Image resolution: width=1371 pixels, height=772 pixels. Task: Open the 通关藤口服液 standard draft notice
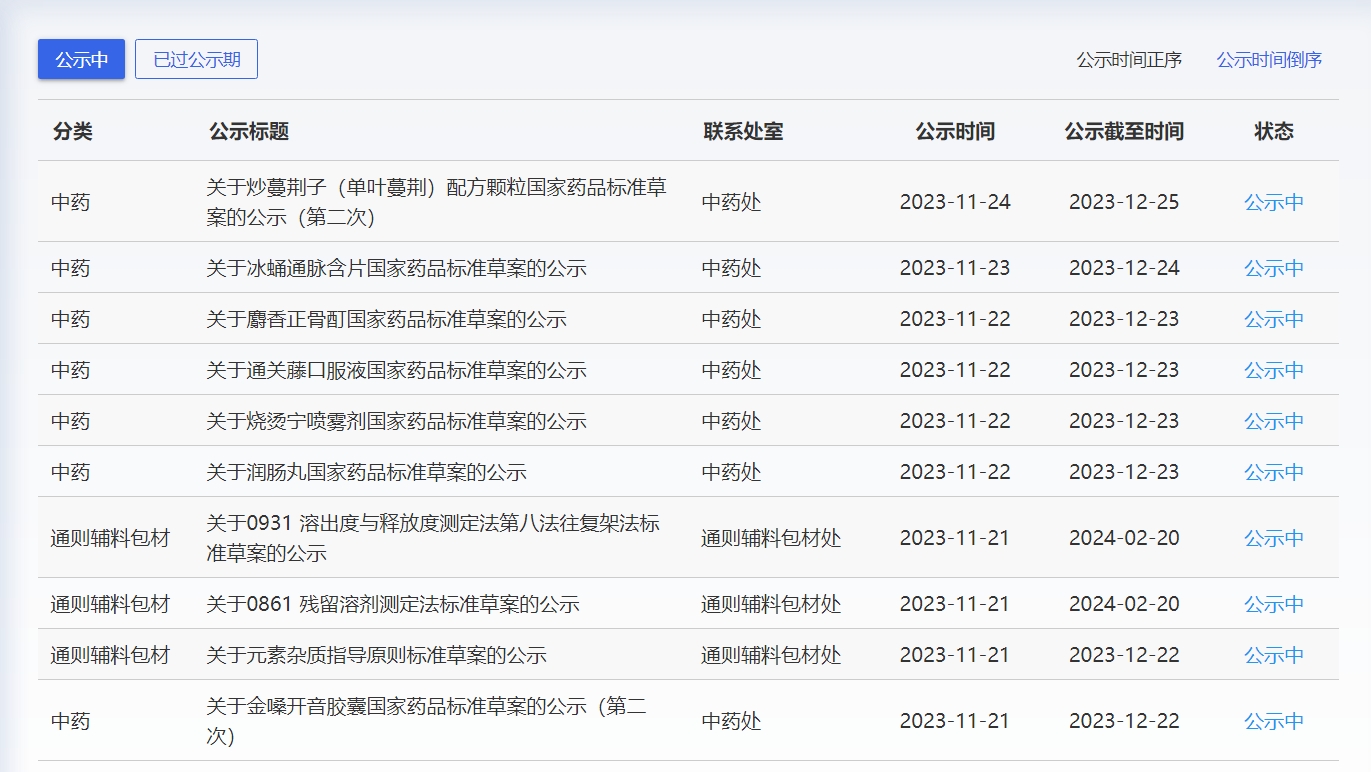396,370
